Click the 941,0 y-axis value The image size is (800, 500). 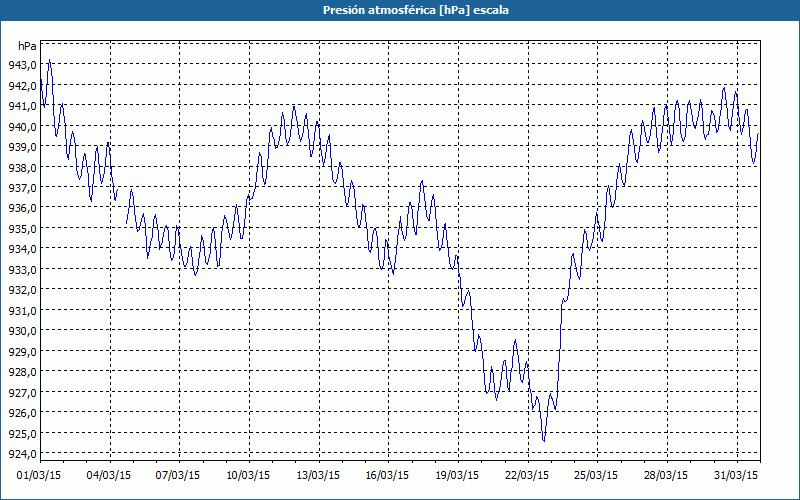click(22, 106)
